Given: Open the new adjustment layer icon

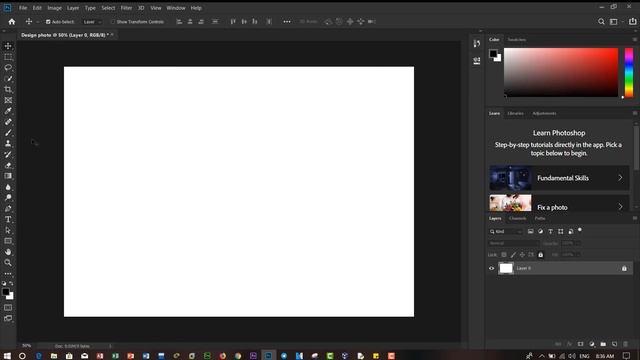Looking at the screenshot, I should pos(592,344).
